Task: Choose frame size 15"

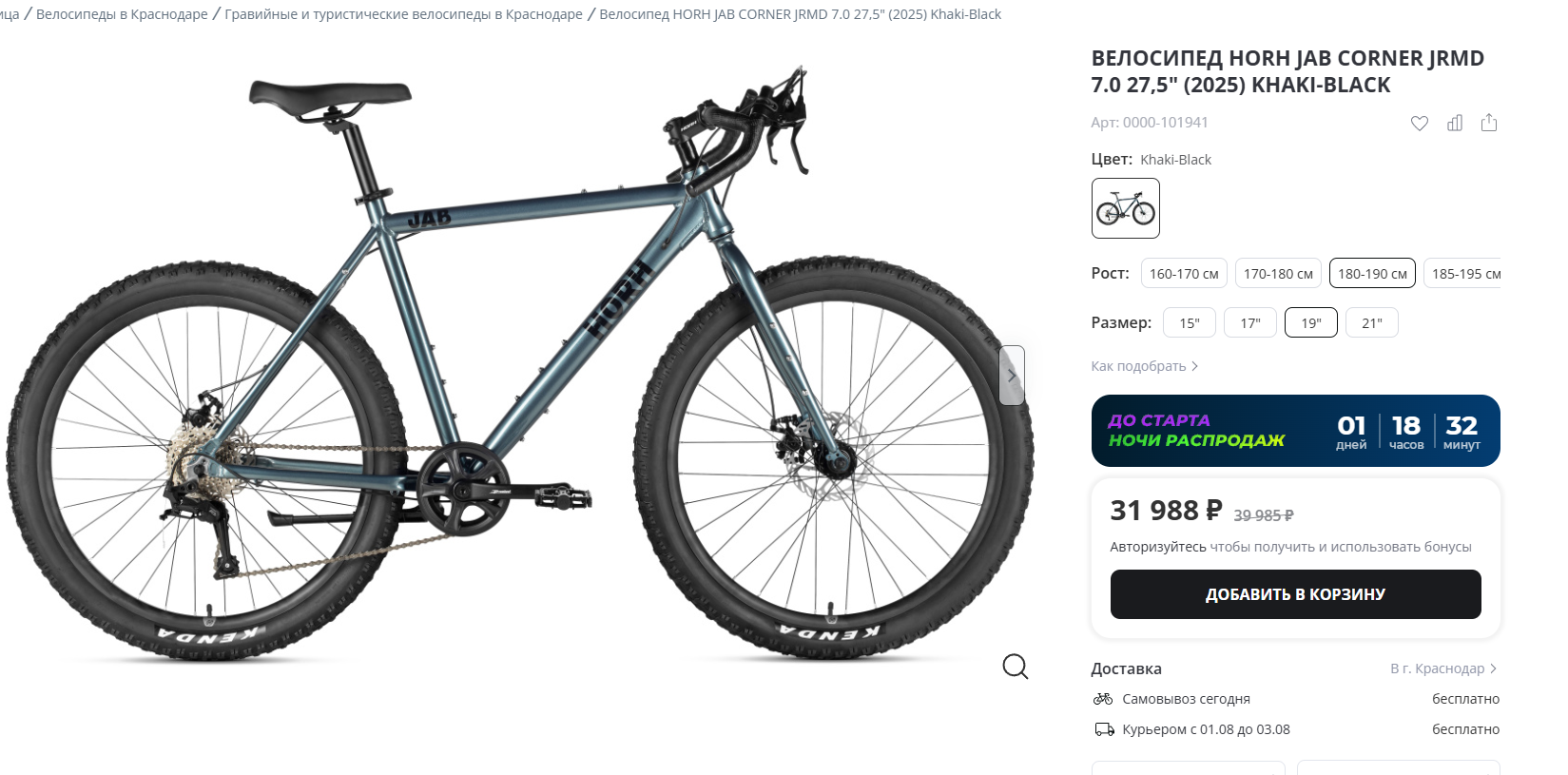Action: click(x=1190, y=322)
